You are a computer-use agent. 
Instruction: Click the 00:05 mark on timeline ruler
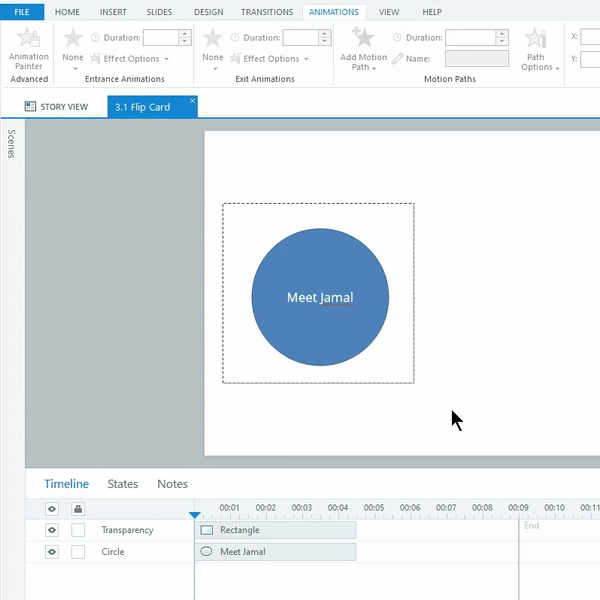pyautogui.click(x=374, y=508)
